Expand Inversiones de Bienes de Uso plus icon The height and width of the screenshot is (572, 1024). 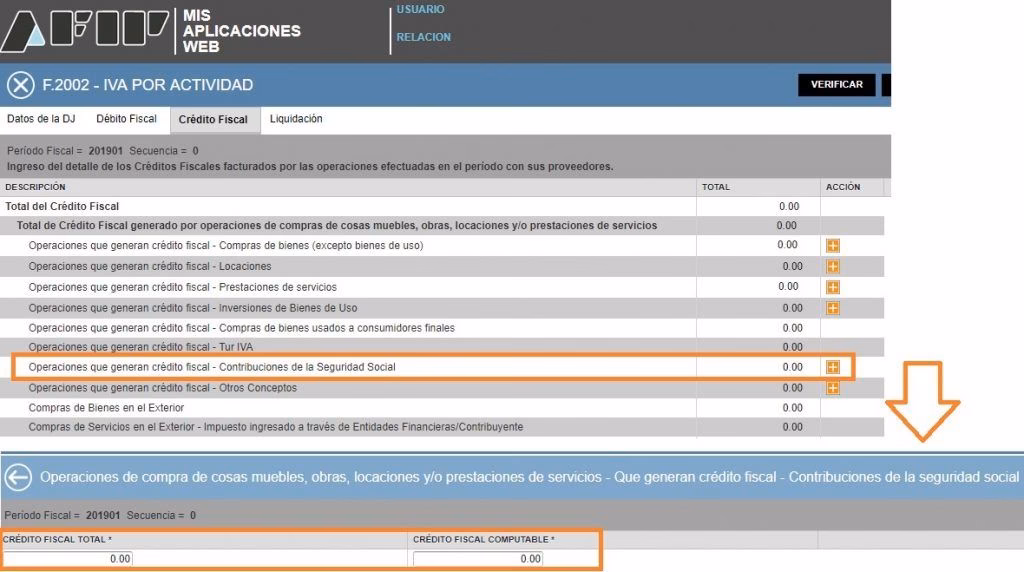pos(833,308)
